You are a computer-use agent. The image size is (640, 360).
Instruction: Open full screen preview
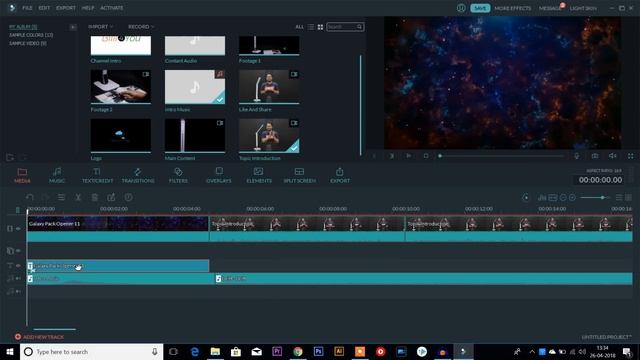pyautogui.click(x=631, y=156)
